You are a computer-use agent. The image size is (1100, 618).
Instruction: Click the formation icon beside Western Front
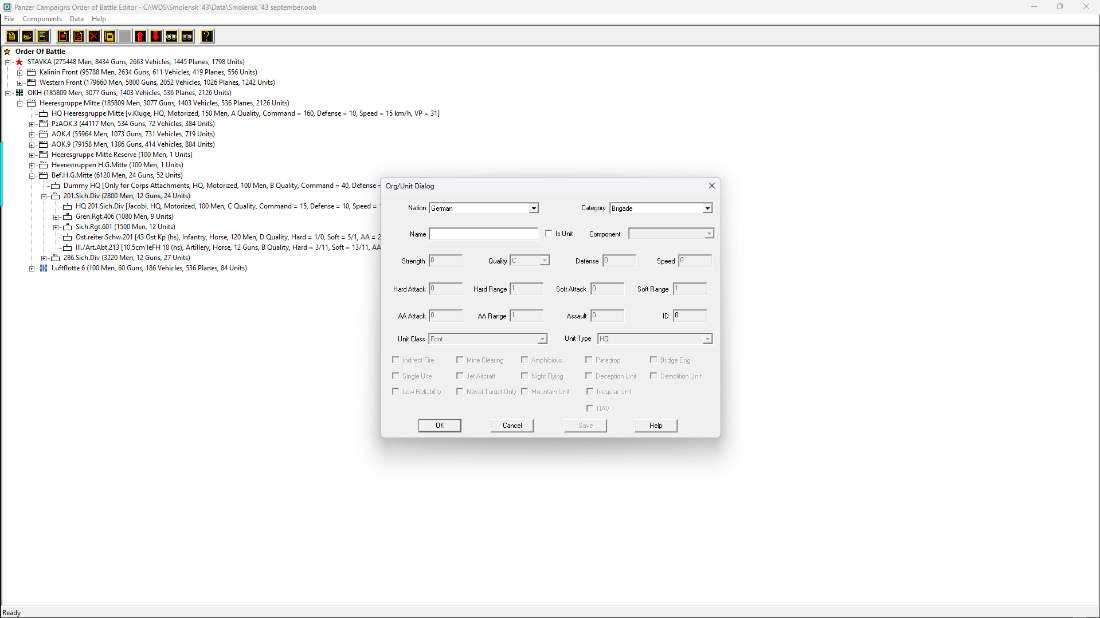(32, 83)
